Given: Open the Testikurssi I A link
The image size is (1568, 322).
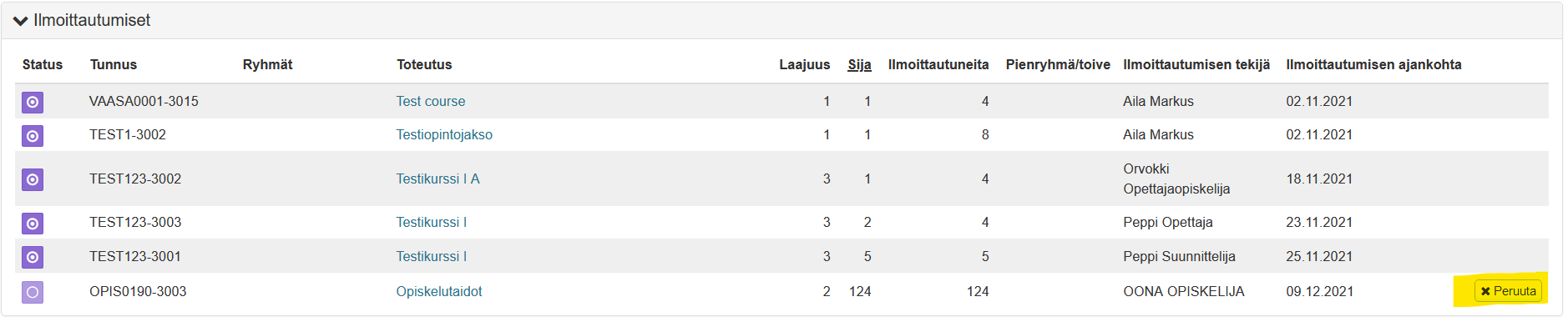Looking at the screenshot, I should click(438, 179).
